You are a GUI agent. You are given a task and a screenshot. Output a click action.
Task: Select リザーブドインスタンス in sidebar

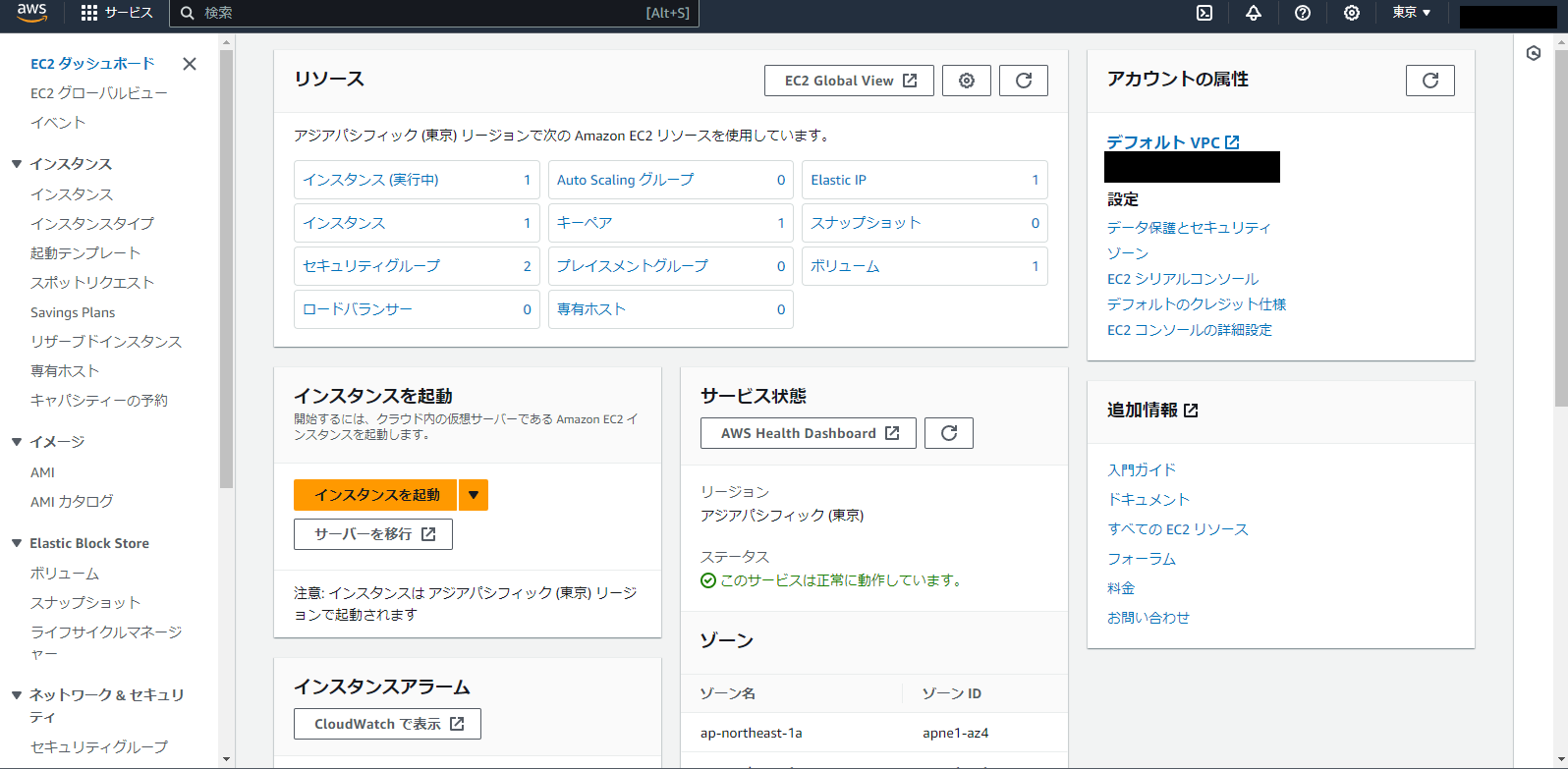(106, 342)
